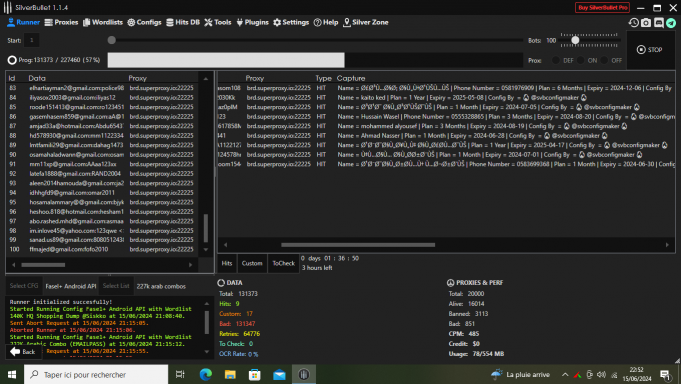Select the DEF proxy mode radio
The width and height of the screenshot is (681, 384).
click(555, 60)
